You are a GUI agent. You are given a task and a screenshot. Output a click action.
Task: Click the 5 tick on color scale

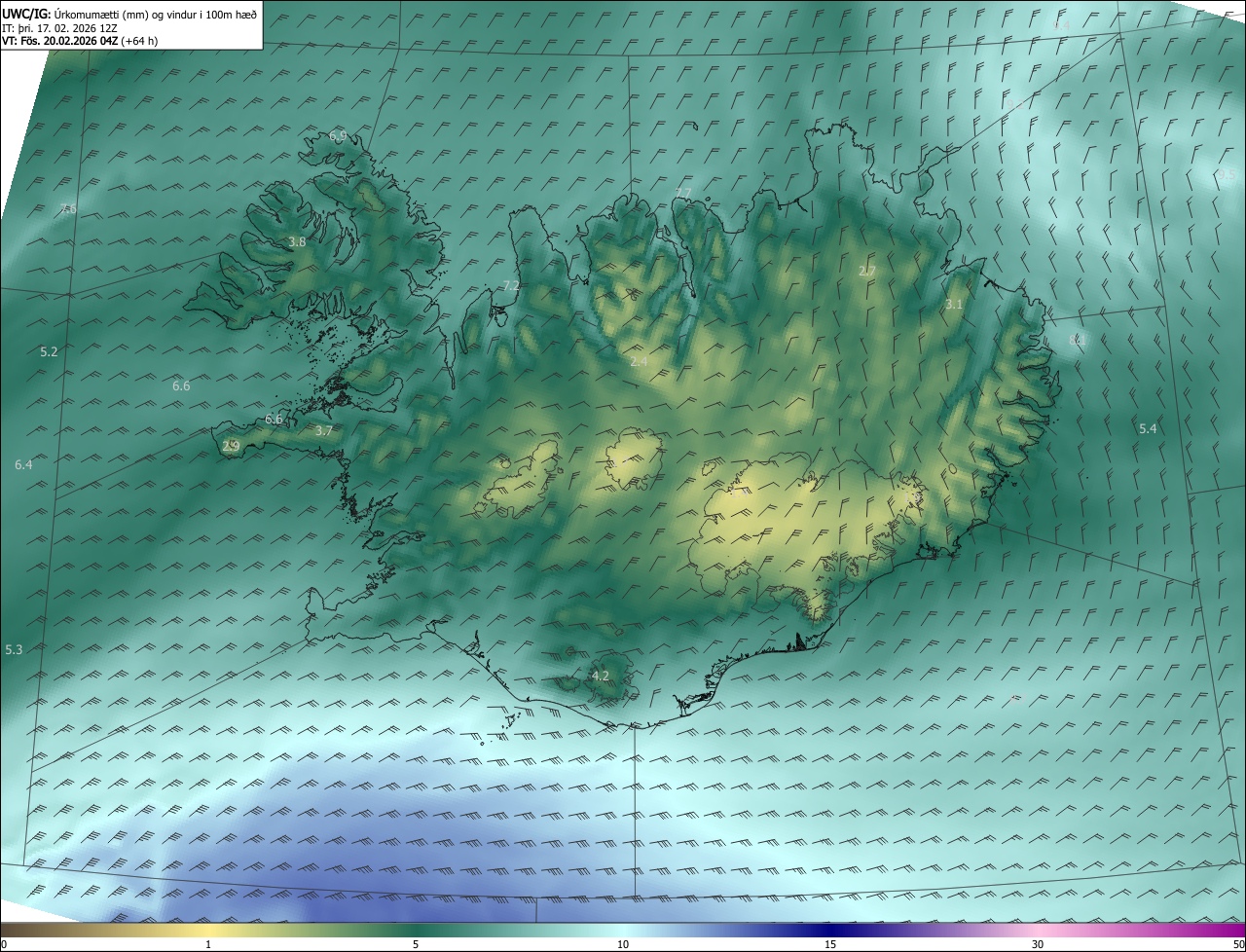[416, 945]
